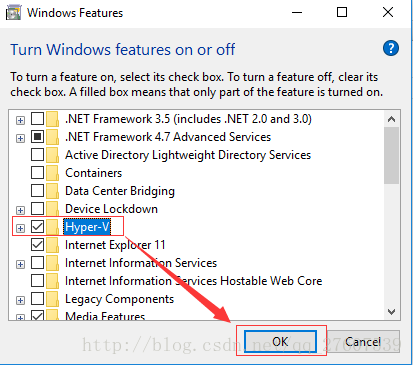Expand the Device Lockdown node
This screenshot has width=413, height=365.
pyautogui.click(x=20, y=210)
